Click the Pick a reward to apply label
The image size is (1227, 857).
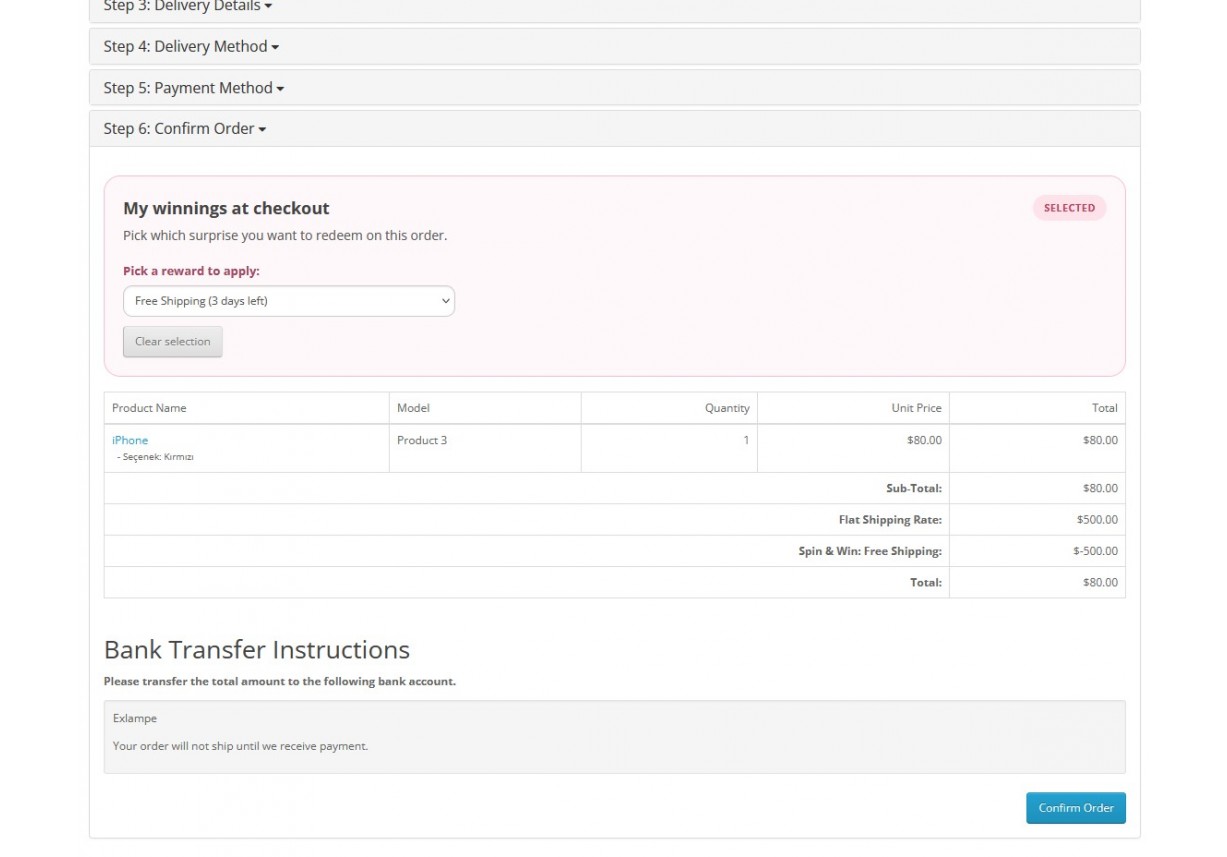(191, 271)
